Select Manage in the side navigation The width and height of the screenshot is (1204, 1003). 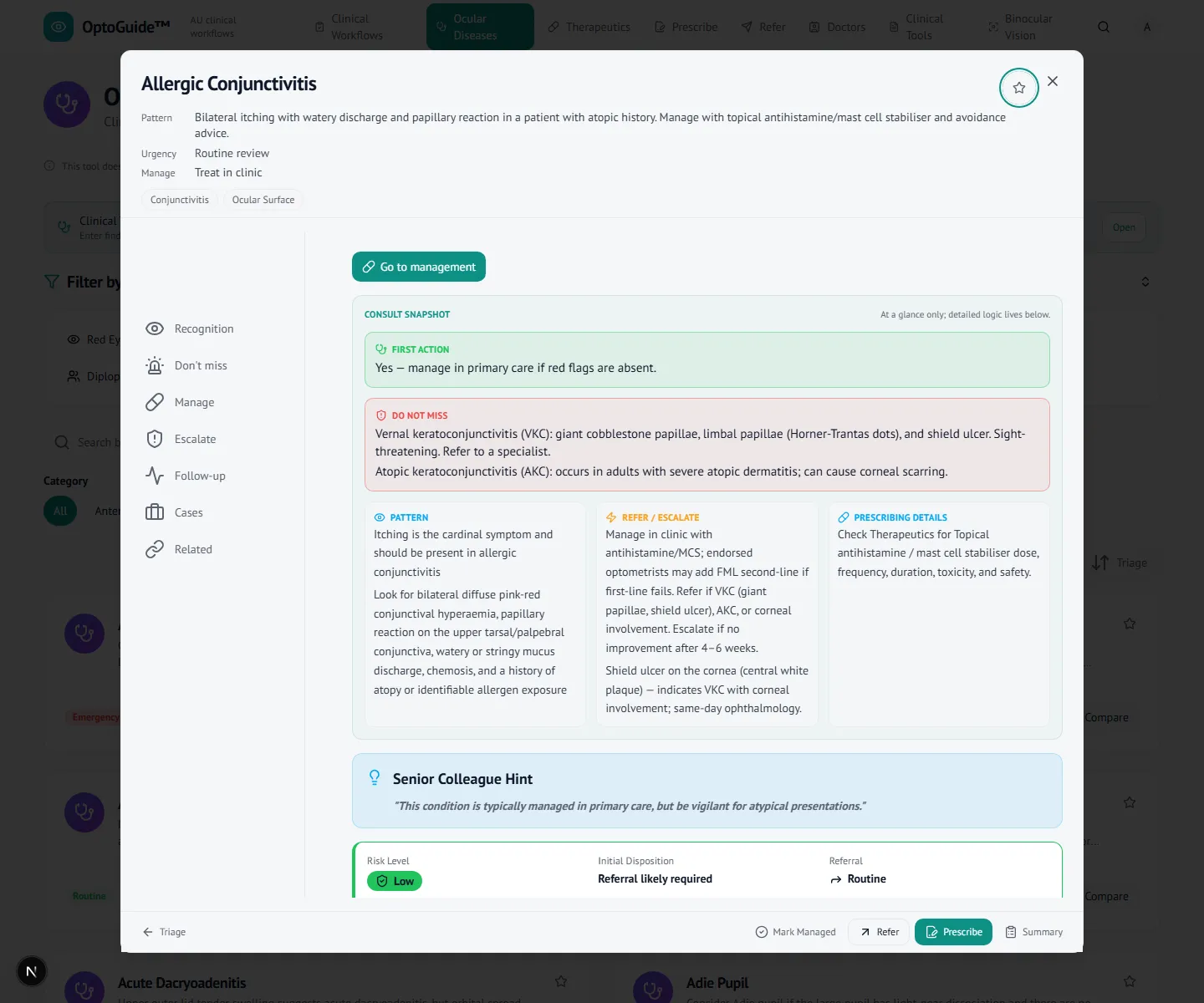click(180, 402)
